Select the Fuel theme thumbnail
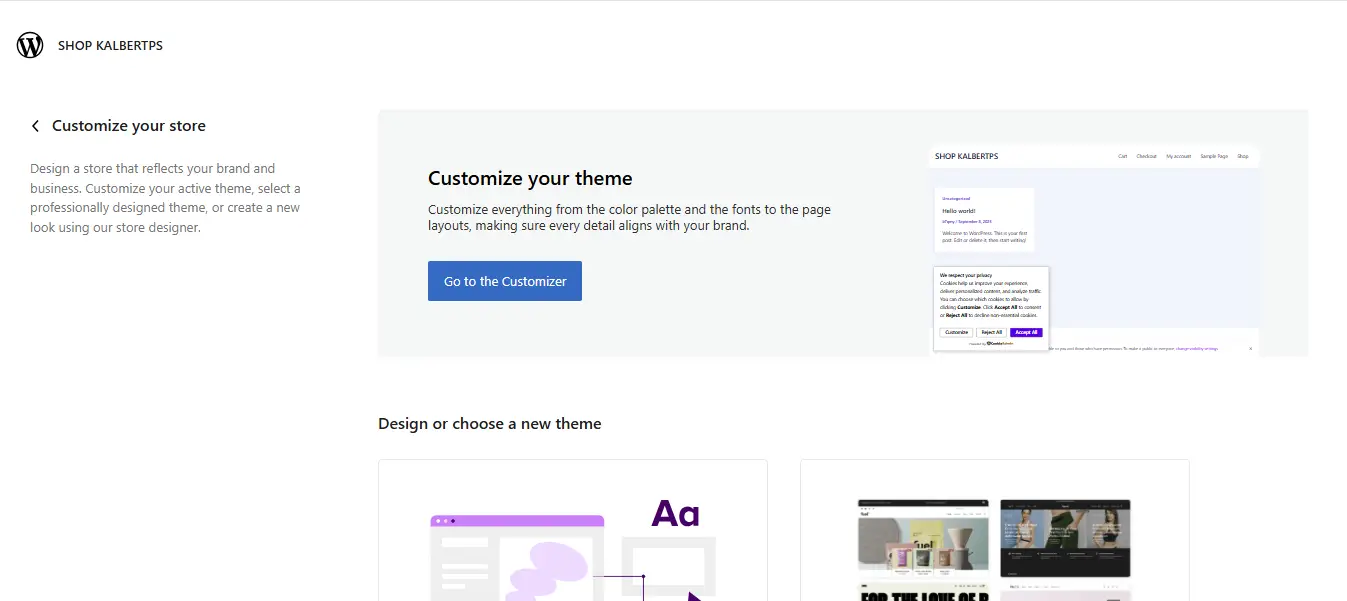This screenshot has width=1347, height=601. [923, 537]
